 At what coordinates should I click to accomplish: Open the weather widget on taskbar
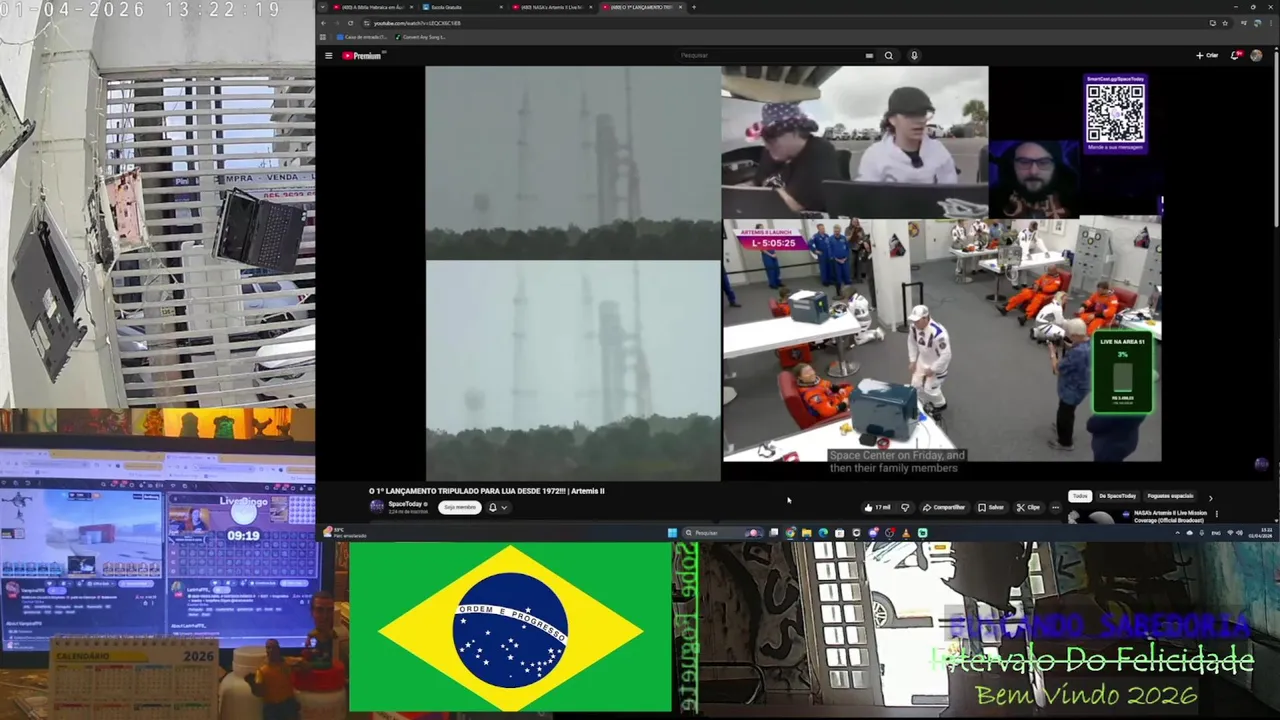click(x=345, y=533)
